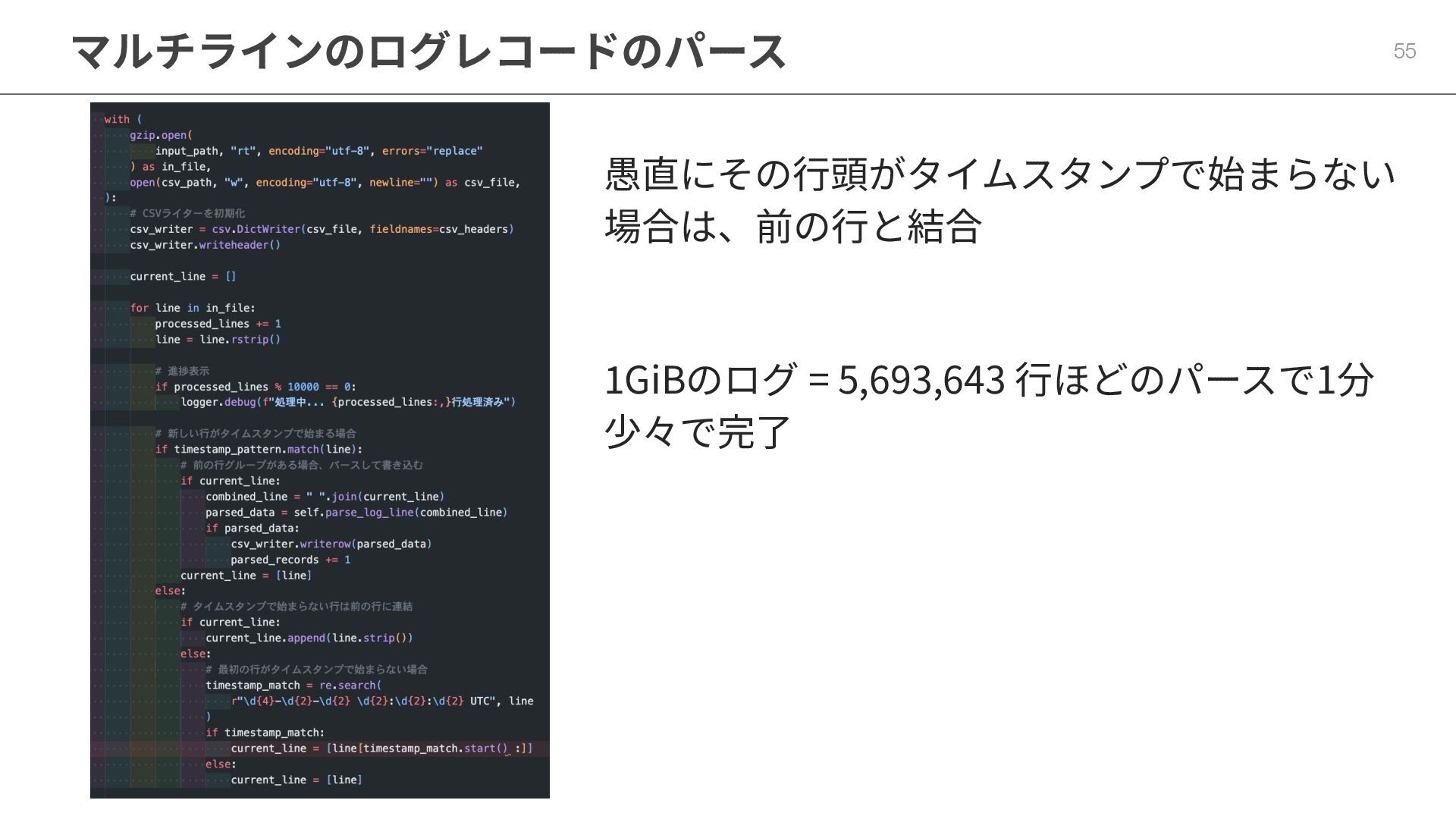Click the 'current_line = []' line
Screen dimensions: 1456x819
coord(183,276)
